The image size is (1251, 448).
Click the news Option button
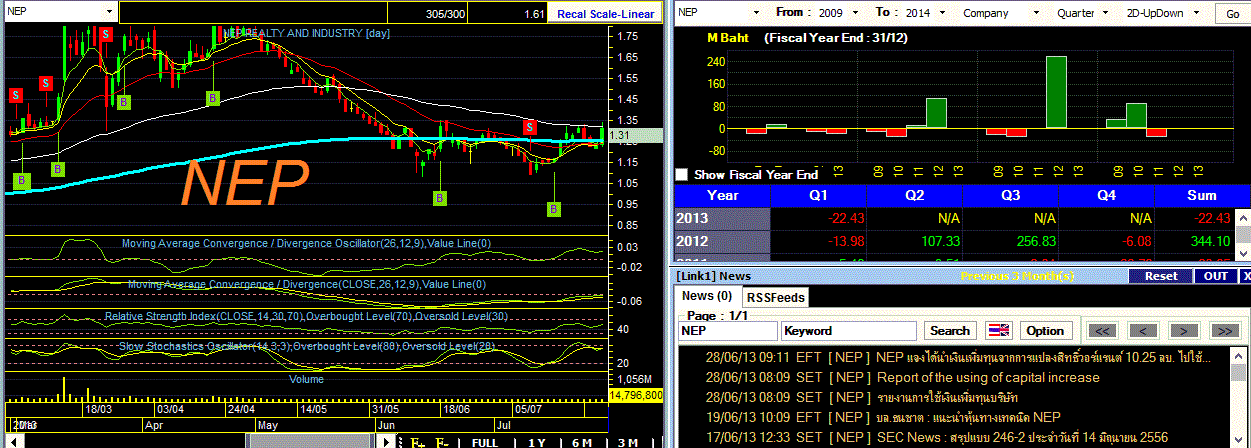point(1045,330)
